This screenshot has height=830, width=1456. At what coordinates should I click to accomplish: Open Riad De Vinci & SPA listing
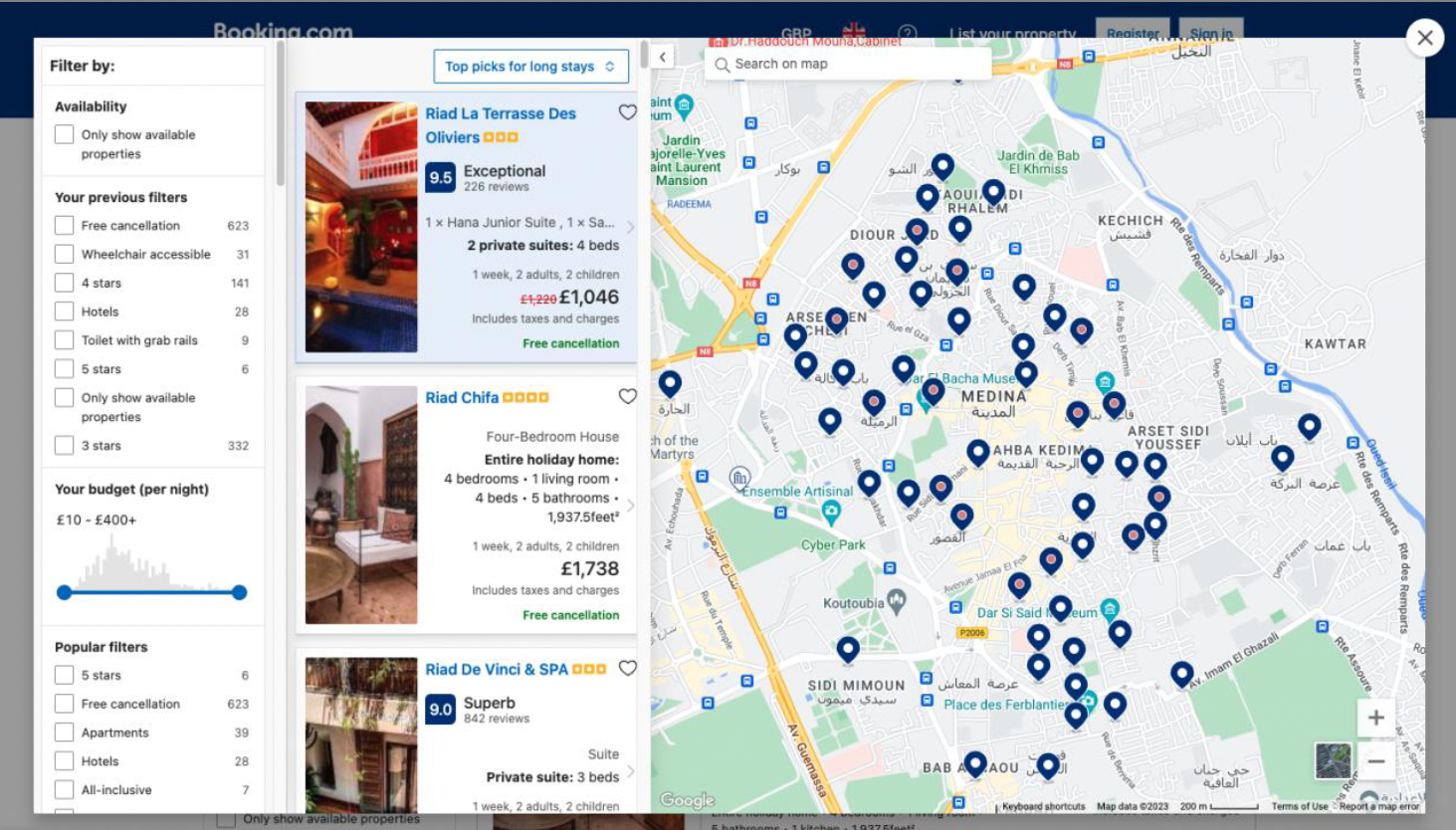(497, 669)
